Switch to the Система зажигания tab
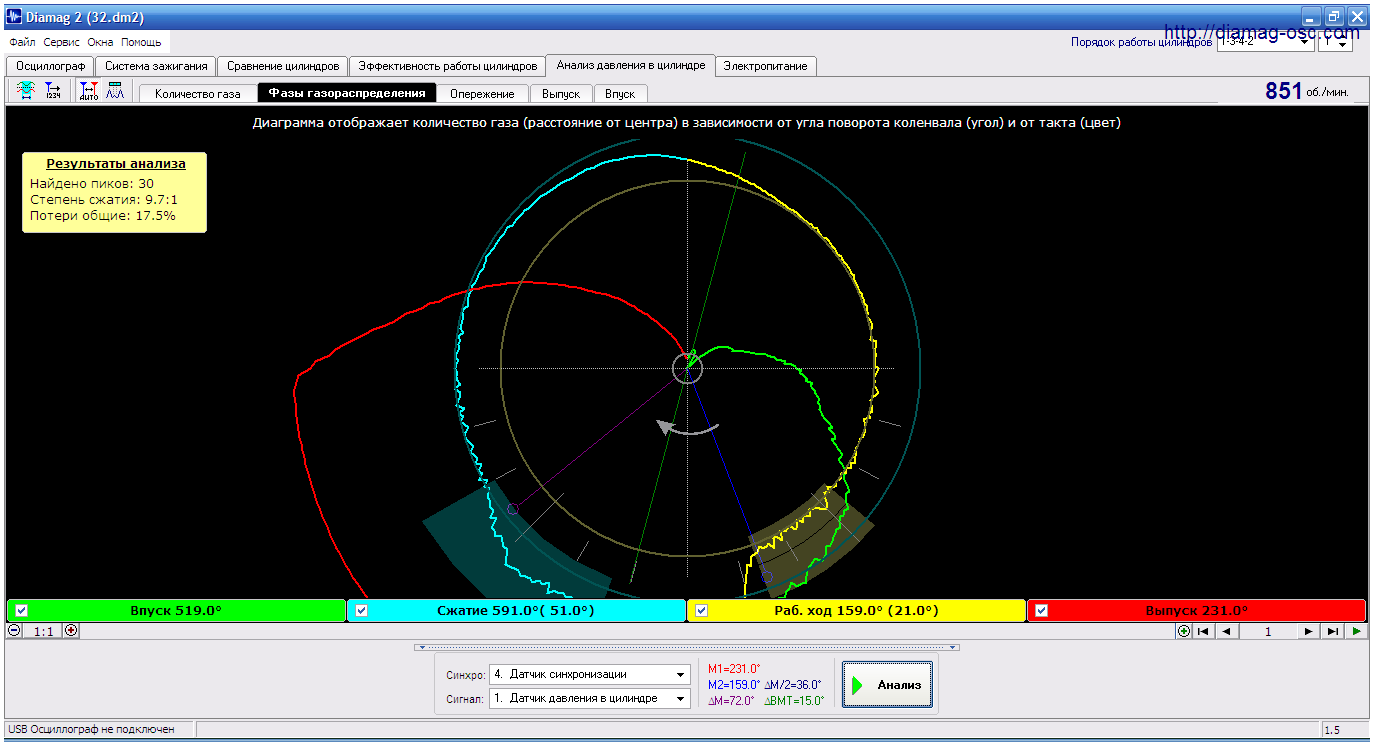Screen dimensions: 1374x742 (x=156, y=66)
